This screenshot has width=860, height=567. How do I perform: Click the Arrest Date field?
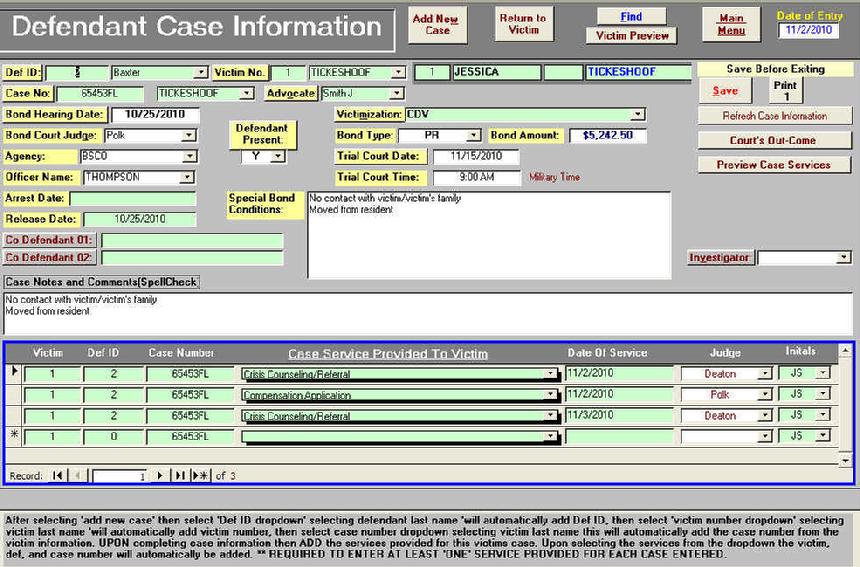point(133,199)
